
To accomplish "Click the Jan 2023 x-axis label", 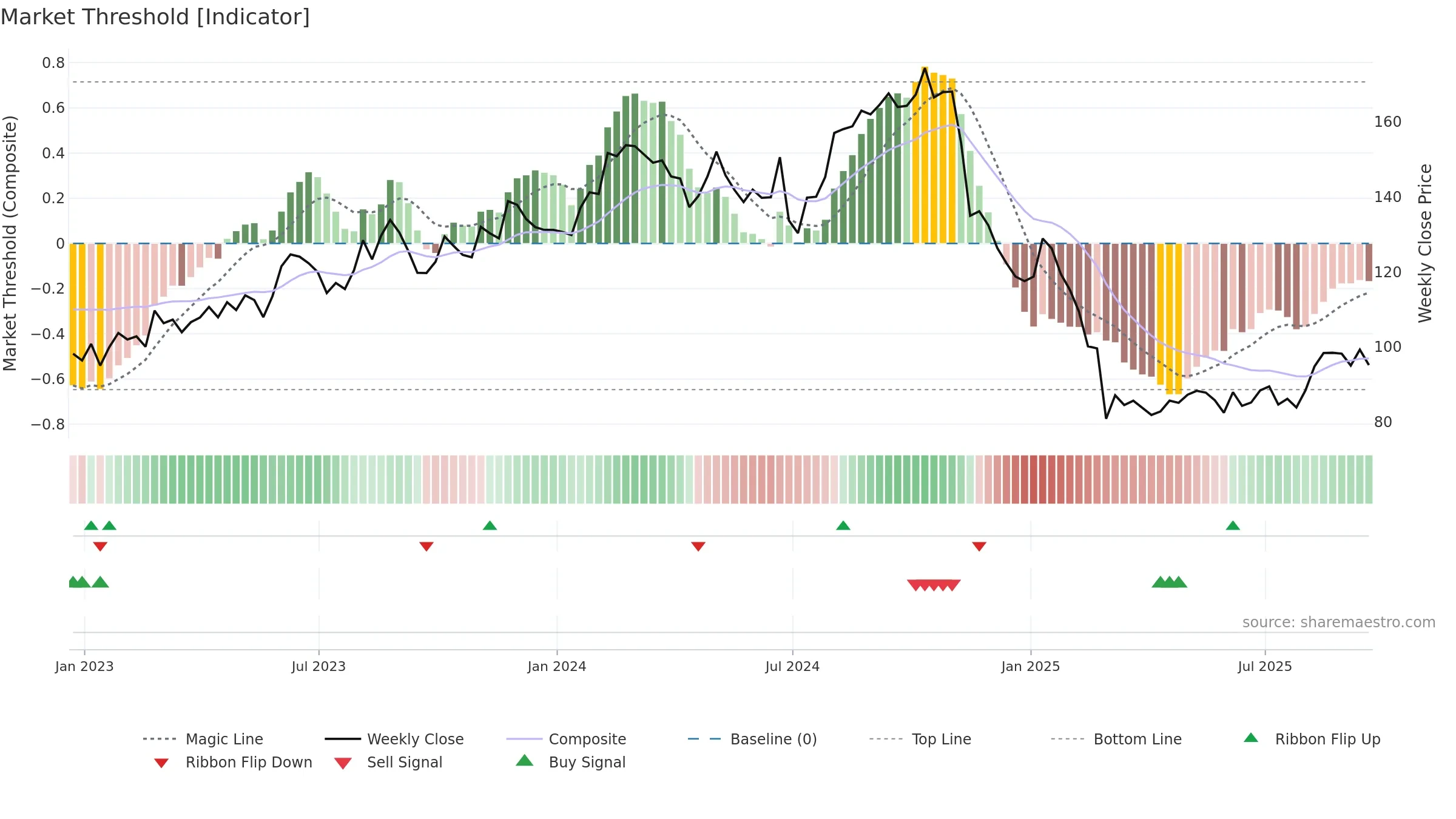I will pyautogui.click(x=84, y=666).
